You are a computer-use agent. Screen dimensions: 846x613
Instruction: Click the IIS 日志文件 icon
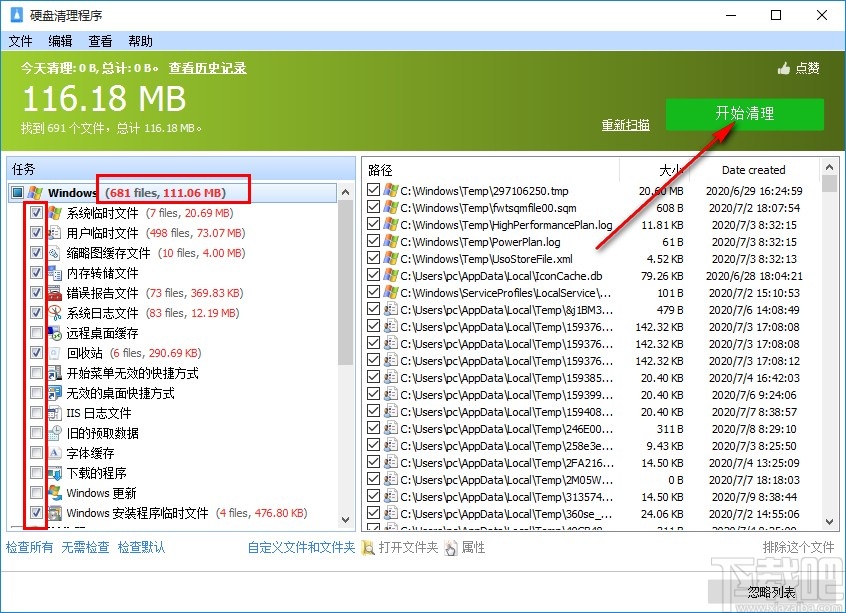pos(54,413)
